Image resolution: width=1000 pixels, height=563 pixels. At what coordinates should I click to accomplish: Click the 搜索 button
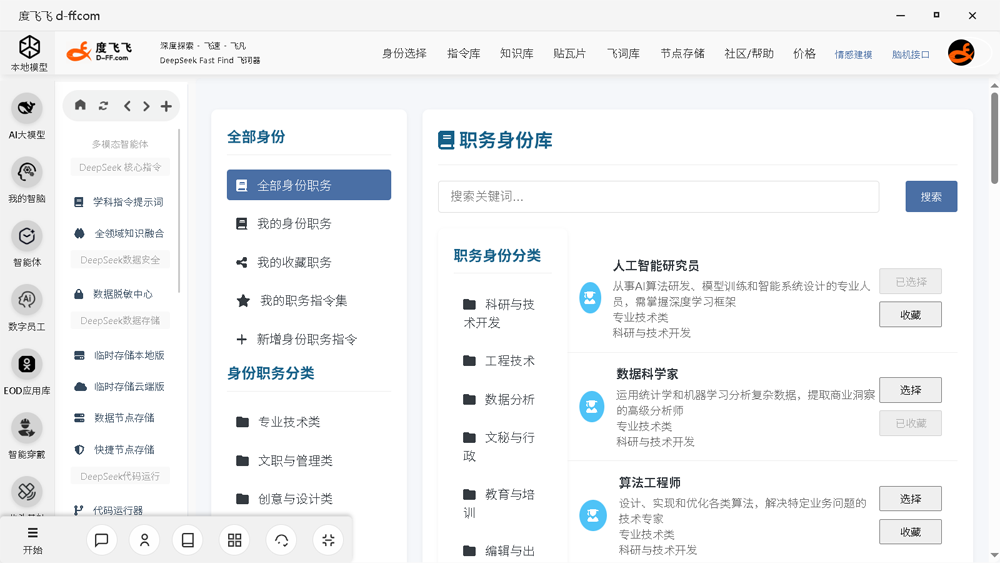pos(931,197)
